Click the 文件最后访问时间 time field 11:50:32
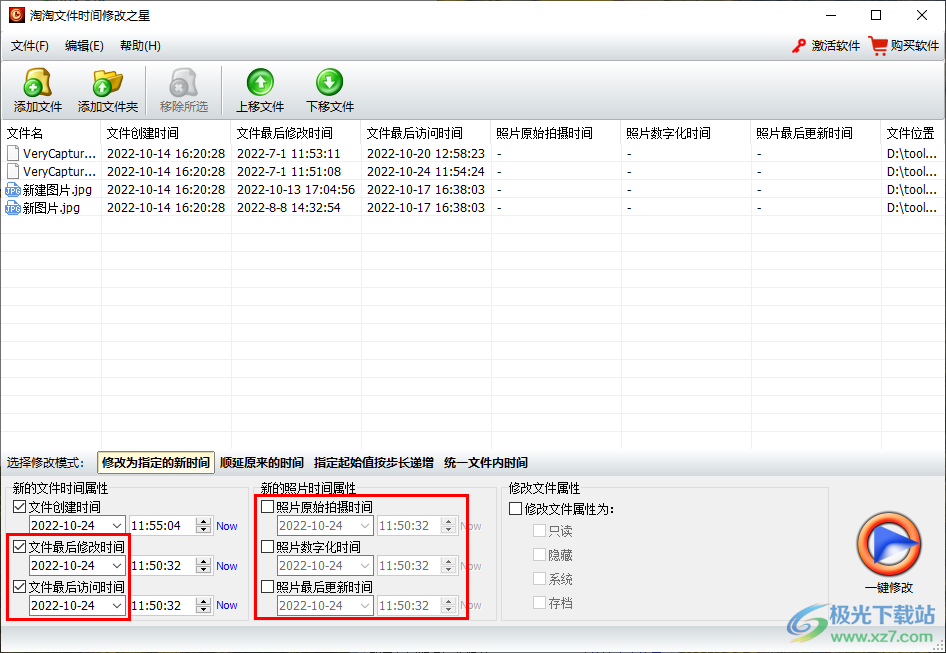The height and width of the screenshot is (653, 946). (163, 605)
